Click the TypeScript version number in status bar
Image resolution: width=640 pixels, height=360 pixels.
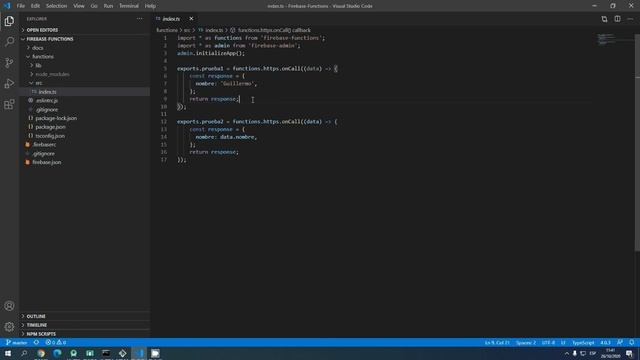[x=605, y=342]
